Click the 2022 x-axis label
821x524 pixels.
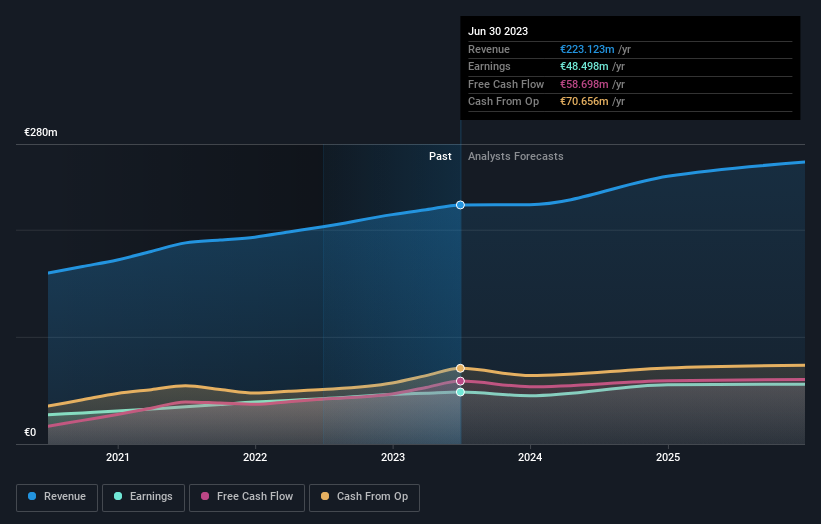(255, 457)
